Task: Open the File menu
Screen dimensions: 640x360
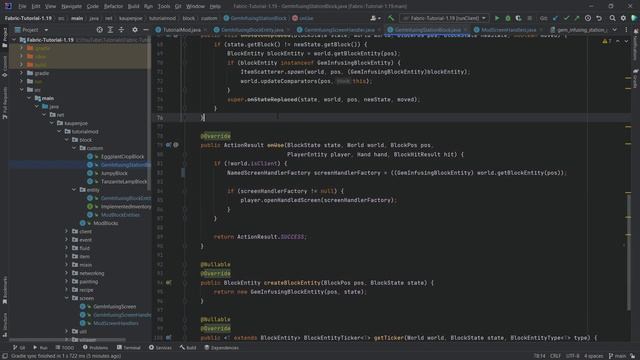Action: click(22, 6)
